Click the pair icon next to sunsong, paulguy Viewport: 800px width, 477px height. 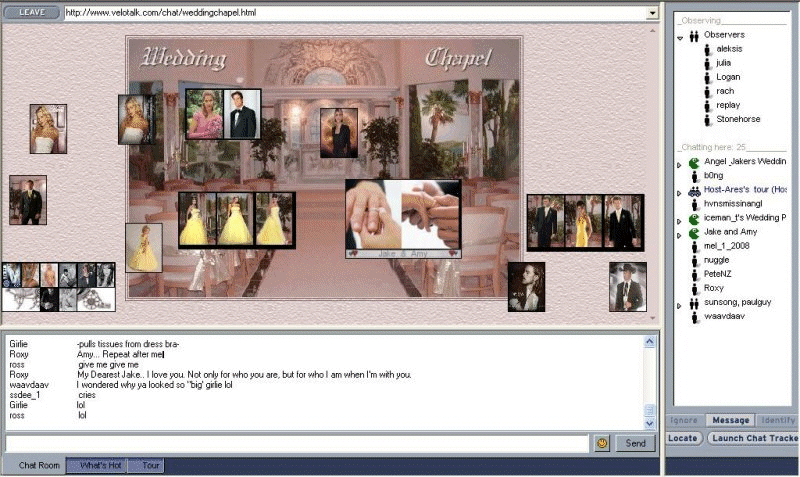pos(693,302)
